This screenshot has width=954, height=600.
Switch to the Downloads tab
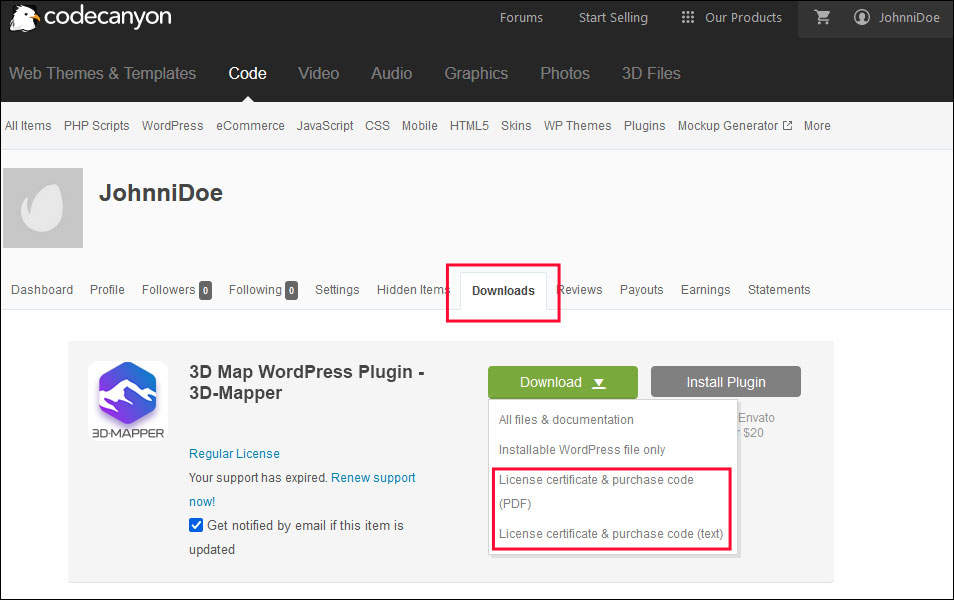coord(503,291)
